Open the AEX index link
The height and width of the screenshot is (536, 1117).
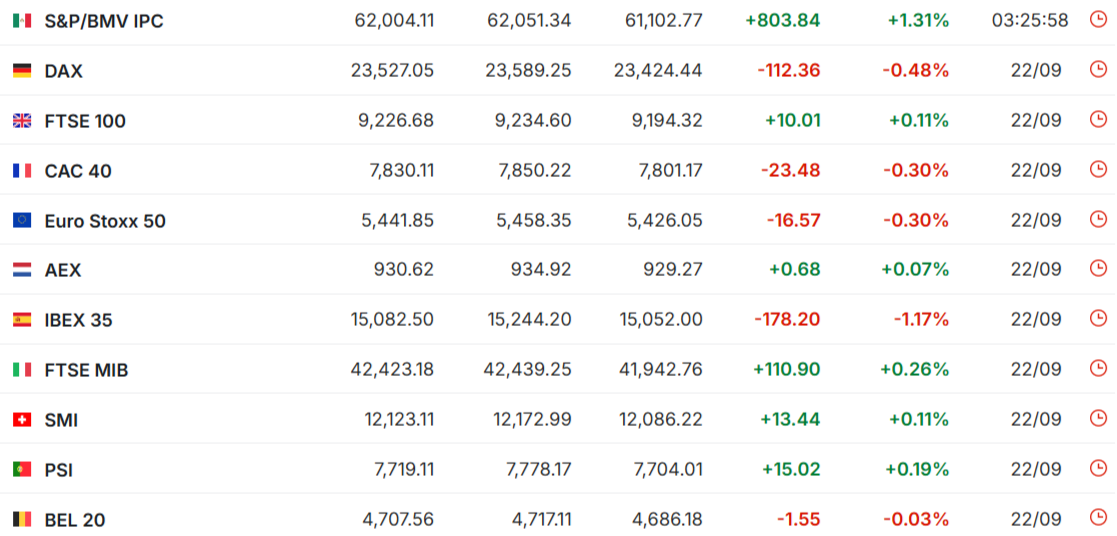point(63,271)
